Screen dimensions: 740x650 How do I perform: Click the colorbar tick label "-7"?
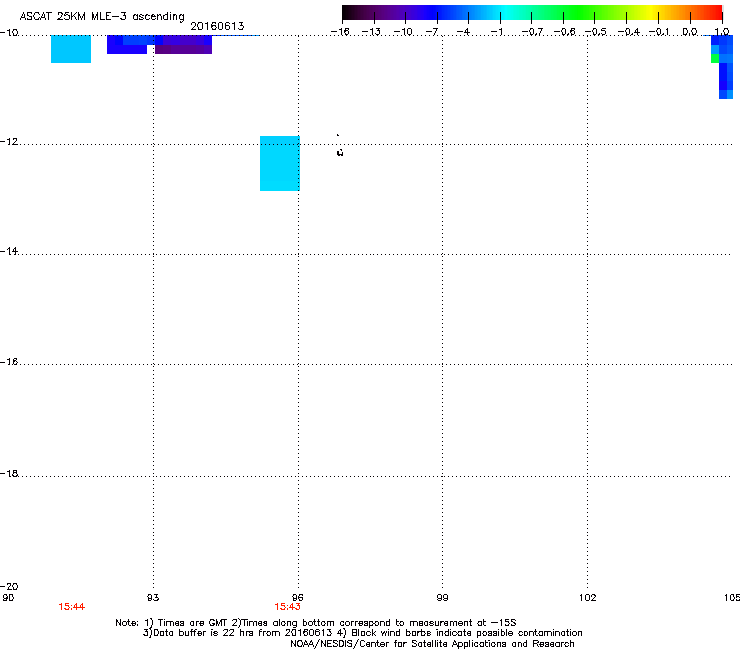pos(431,32)
